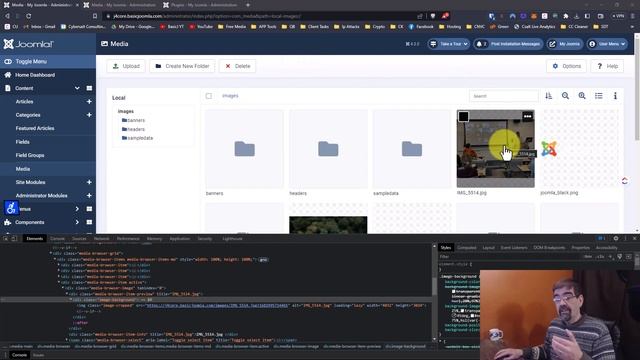
Task: Add new article with plus icon
Action: pyautogui.click(x=89, y=102)
